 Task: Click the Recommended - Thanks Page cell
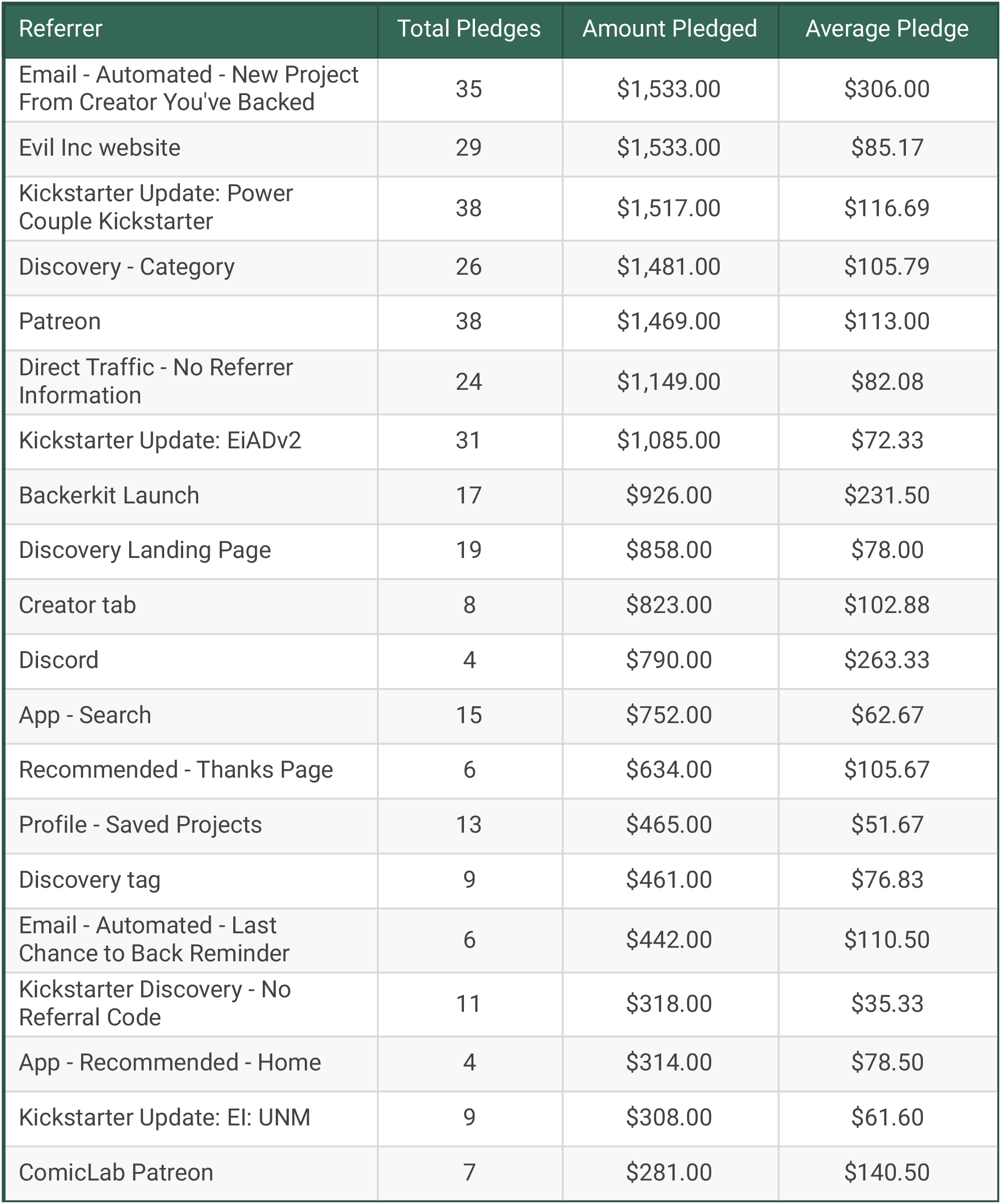point(176,770)
